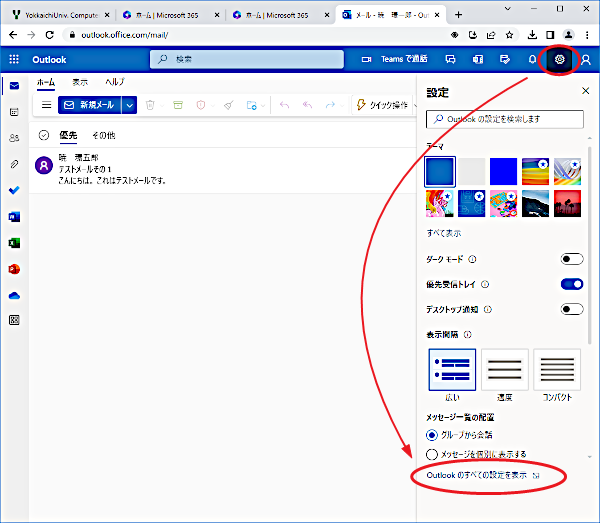Screen dimensions: 600x523
Task: Click the forward arrow icon
Action: (330, 105)
